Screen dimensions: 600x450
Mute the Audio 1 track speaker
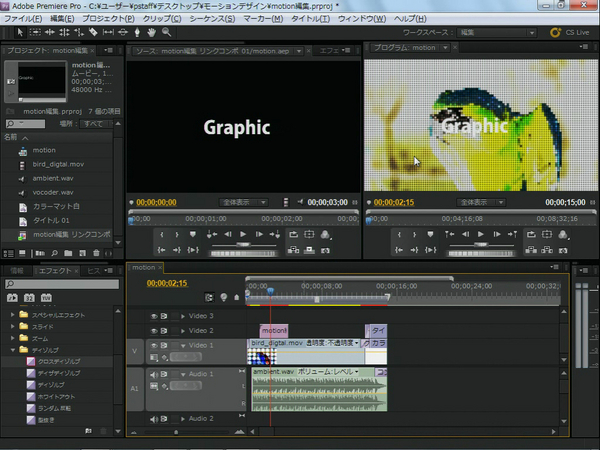154,375
